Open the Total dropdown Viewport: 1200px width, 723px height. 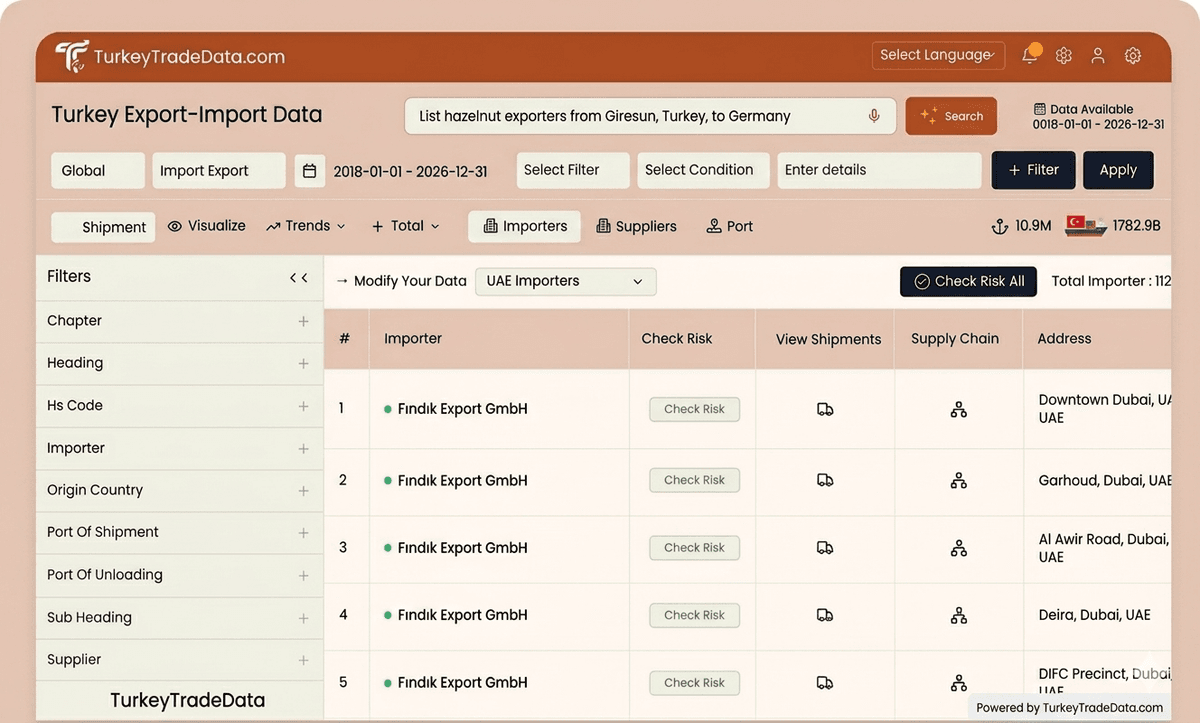[x=406, y=227]
